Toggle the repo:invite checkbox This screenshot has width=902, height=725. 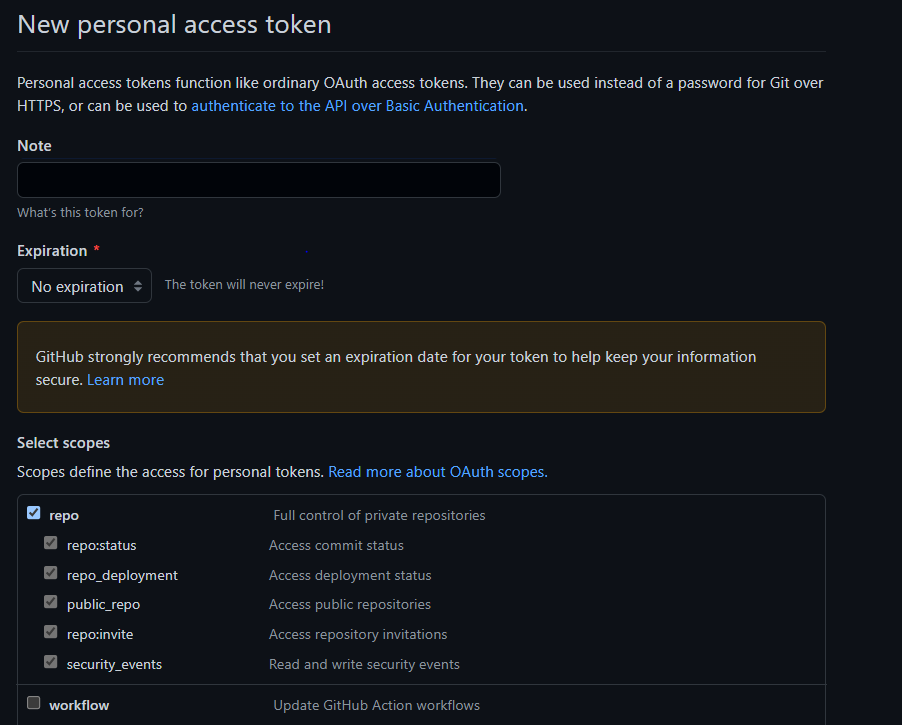51,632
